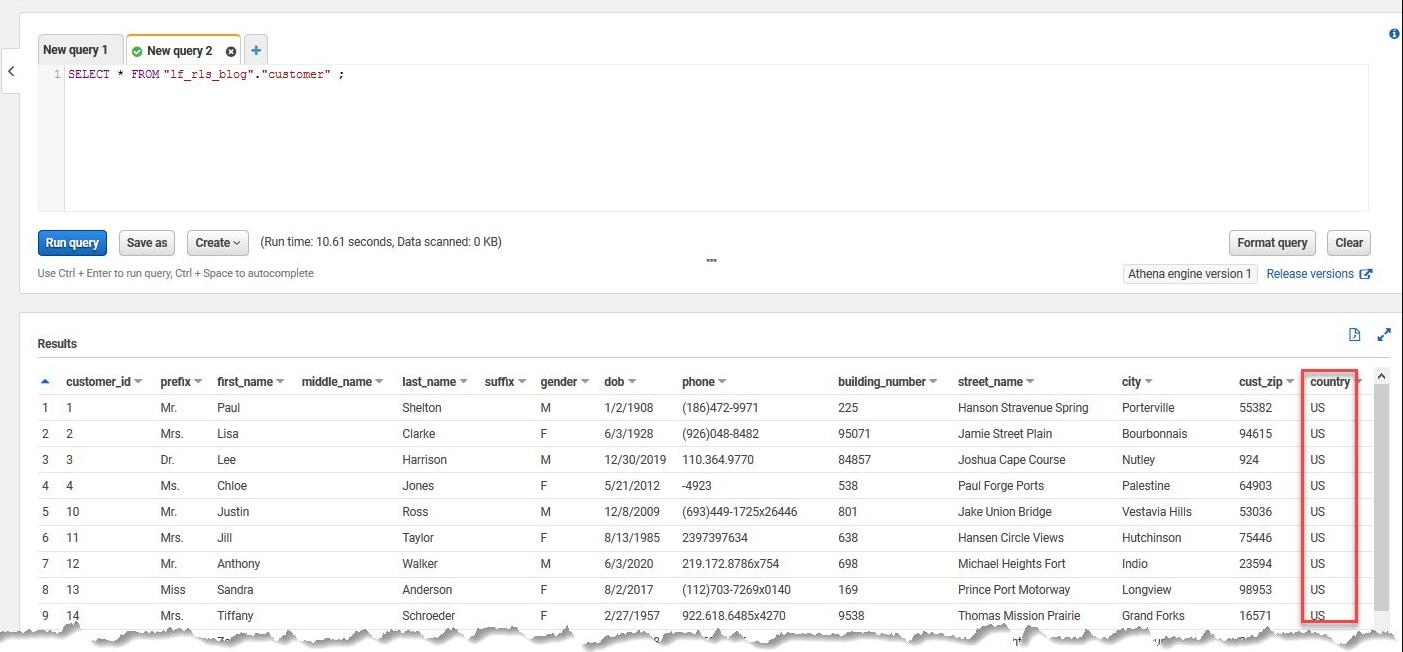Select the cell 'Shelton'
This screenshot has width=1403, height=652.
pyautogui.click(x=420, y=408)
